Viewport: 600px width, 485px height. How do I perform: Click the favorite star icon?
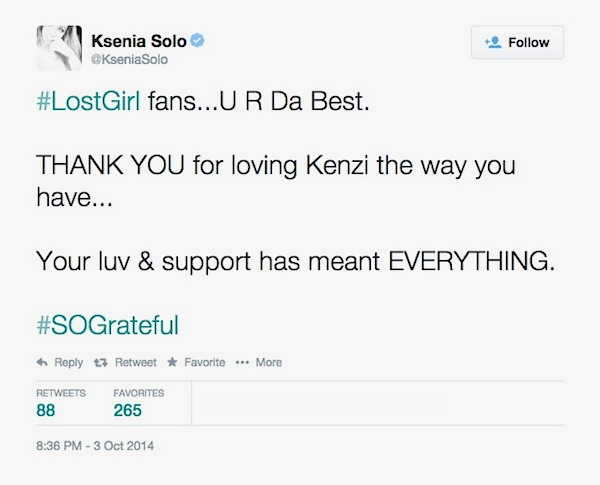coord(173,362)
